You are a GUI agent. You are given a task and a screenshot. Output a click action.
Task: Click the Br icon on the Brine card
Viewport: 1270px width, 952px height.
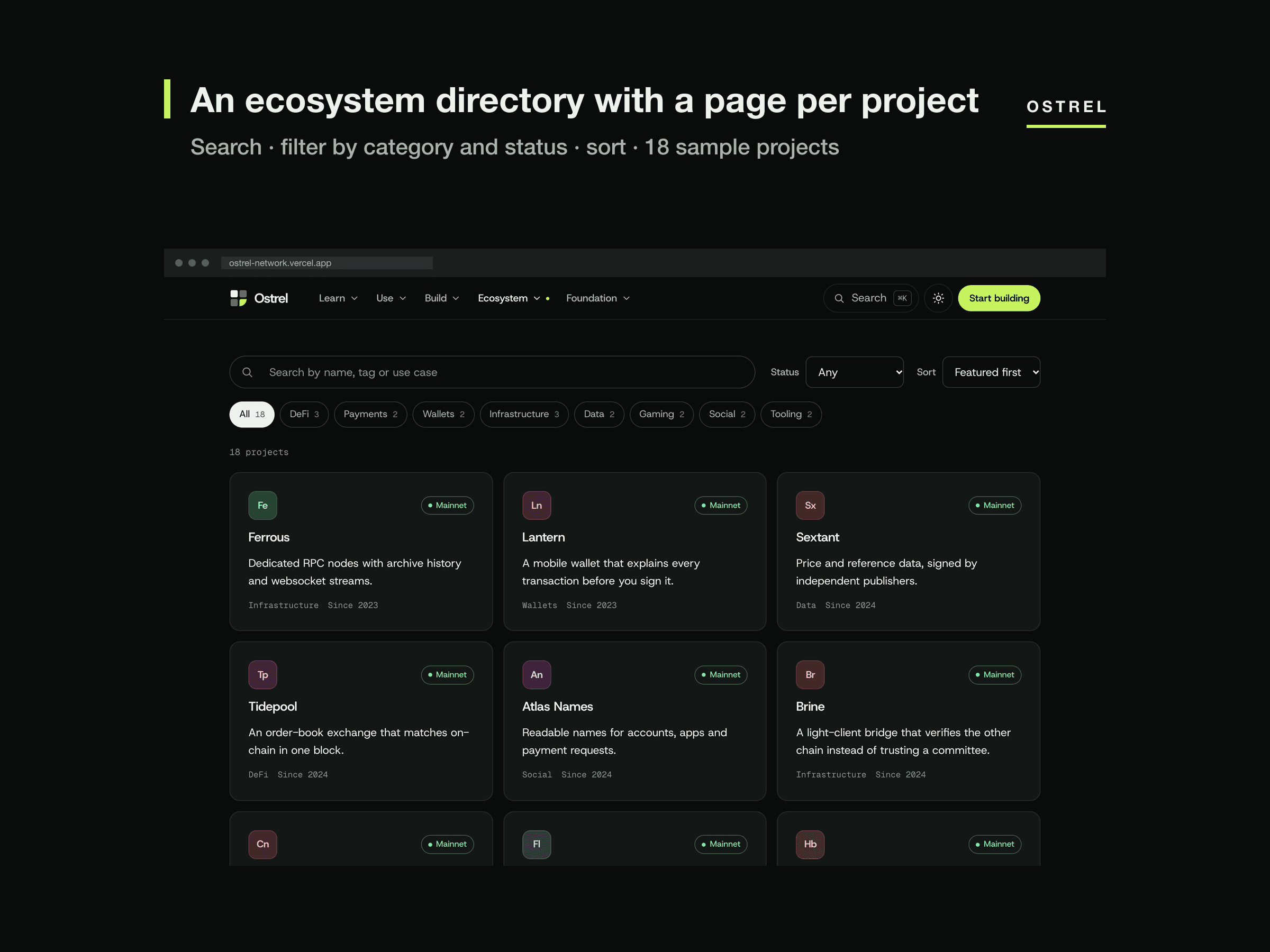810,674
